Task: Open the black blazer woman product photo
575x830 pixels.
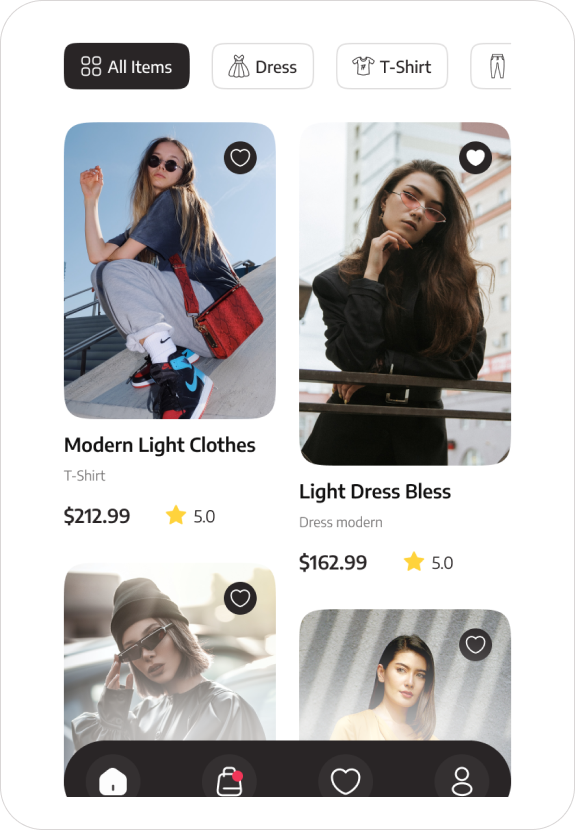Action: (405, 294)
